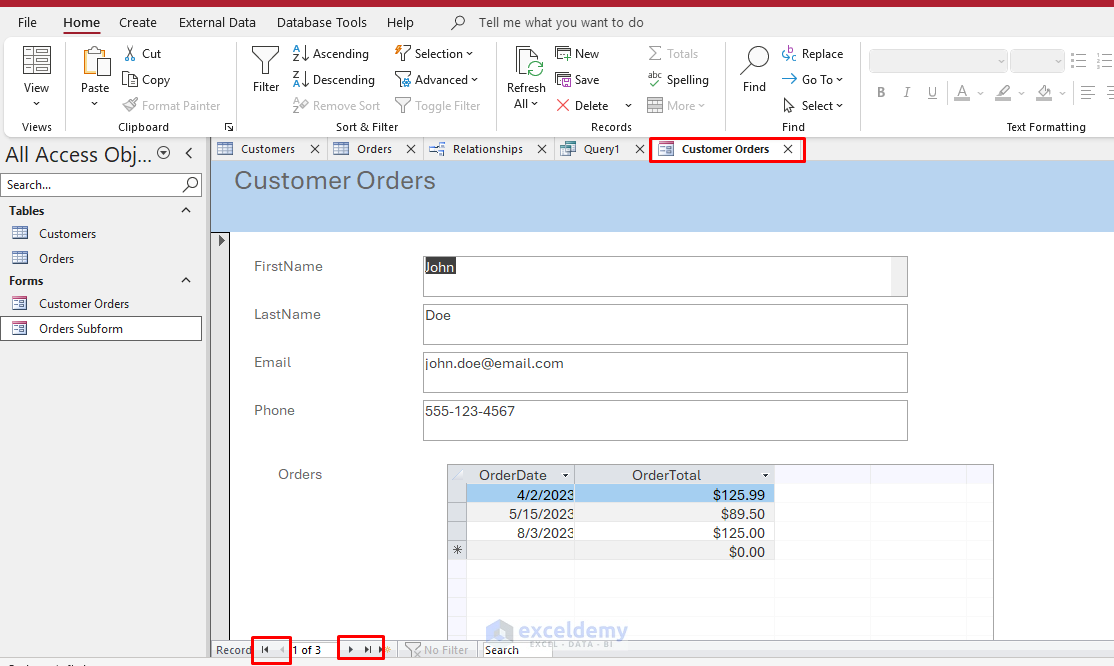Click the navigation pane Search field

pyautogui.click(x=91, y=185)
